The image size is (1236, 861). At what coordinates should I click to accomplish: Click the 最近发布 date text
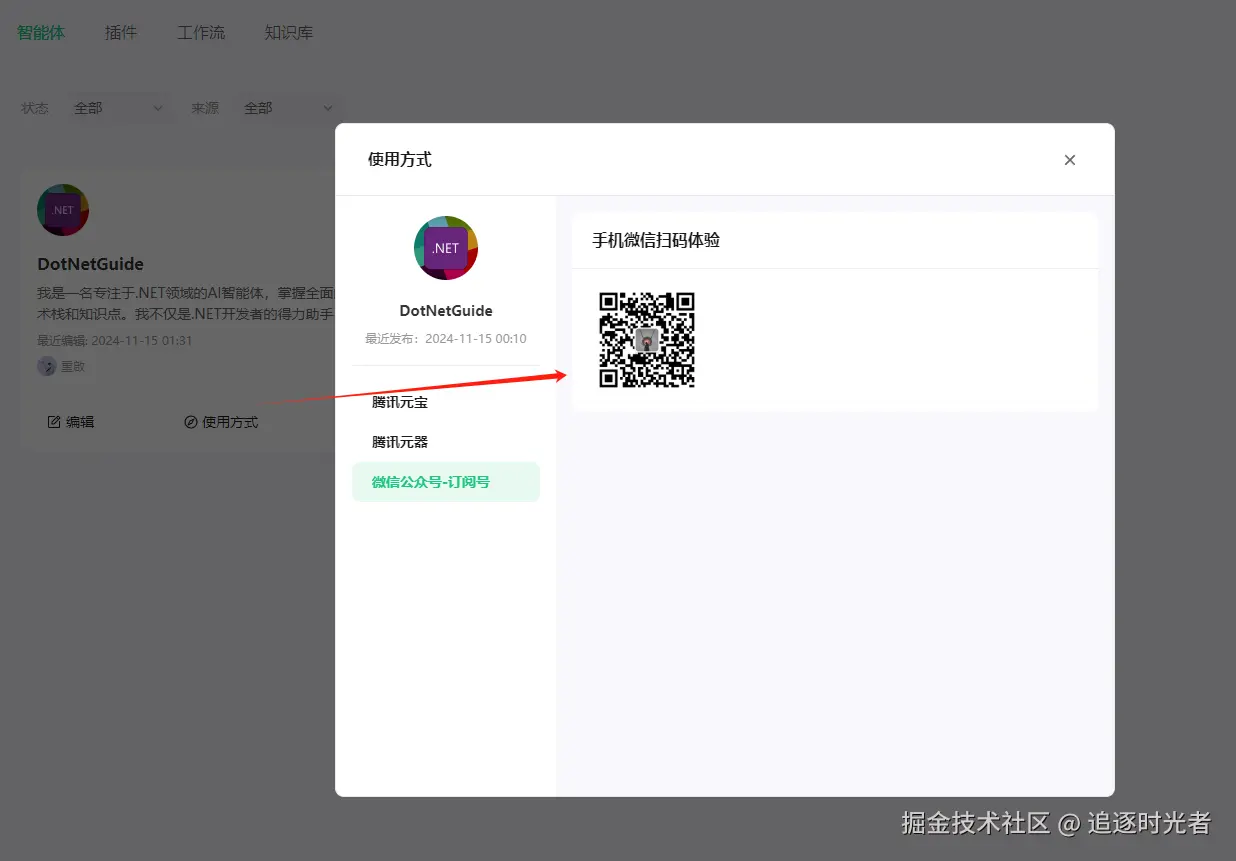tap(446, 339)
